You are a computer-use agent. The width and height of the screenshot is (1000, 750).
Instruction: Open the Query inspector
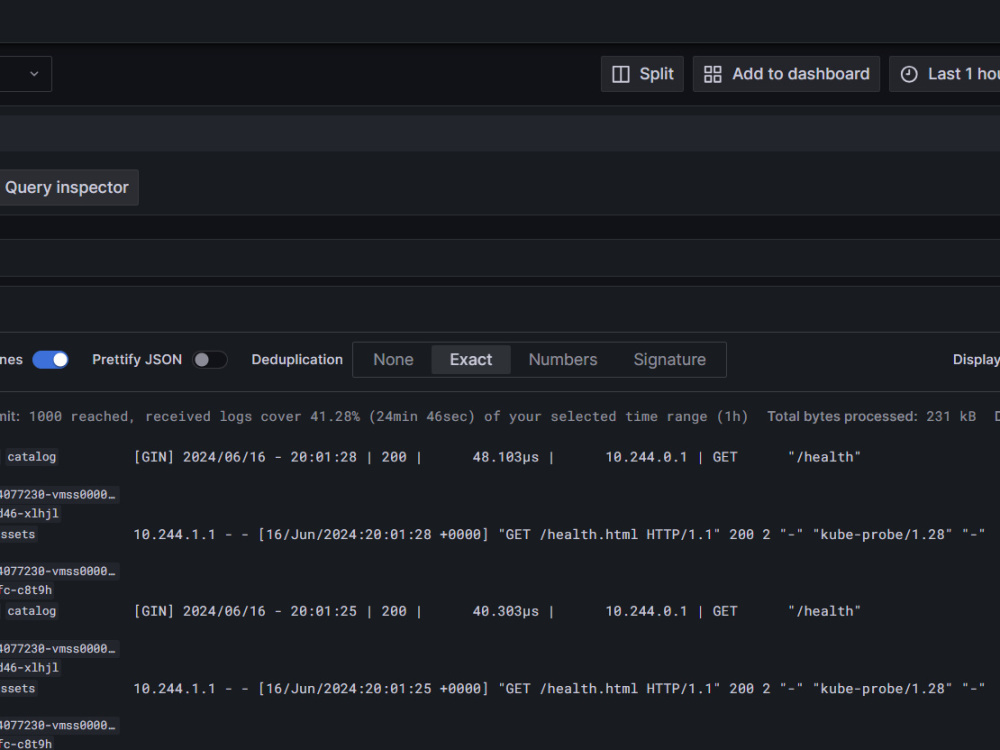[x=67, y=188]
